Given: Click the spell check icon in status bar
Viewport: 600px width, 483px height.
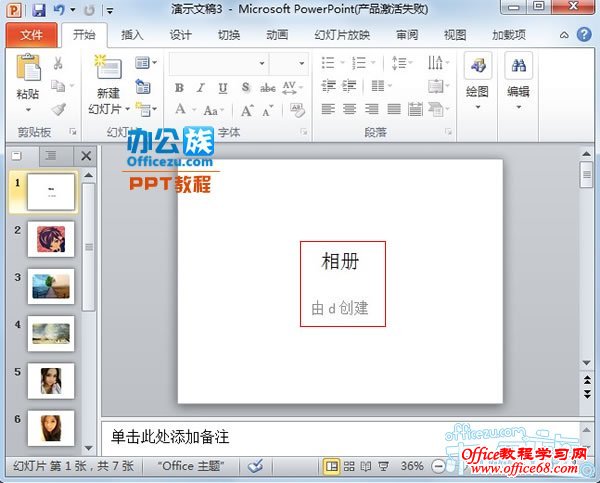Looking at the screenshot, I should pyautogui.click(x=255, y=466).
